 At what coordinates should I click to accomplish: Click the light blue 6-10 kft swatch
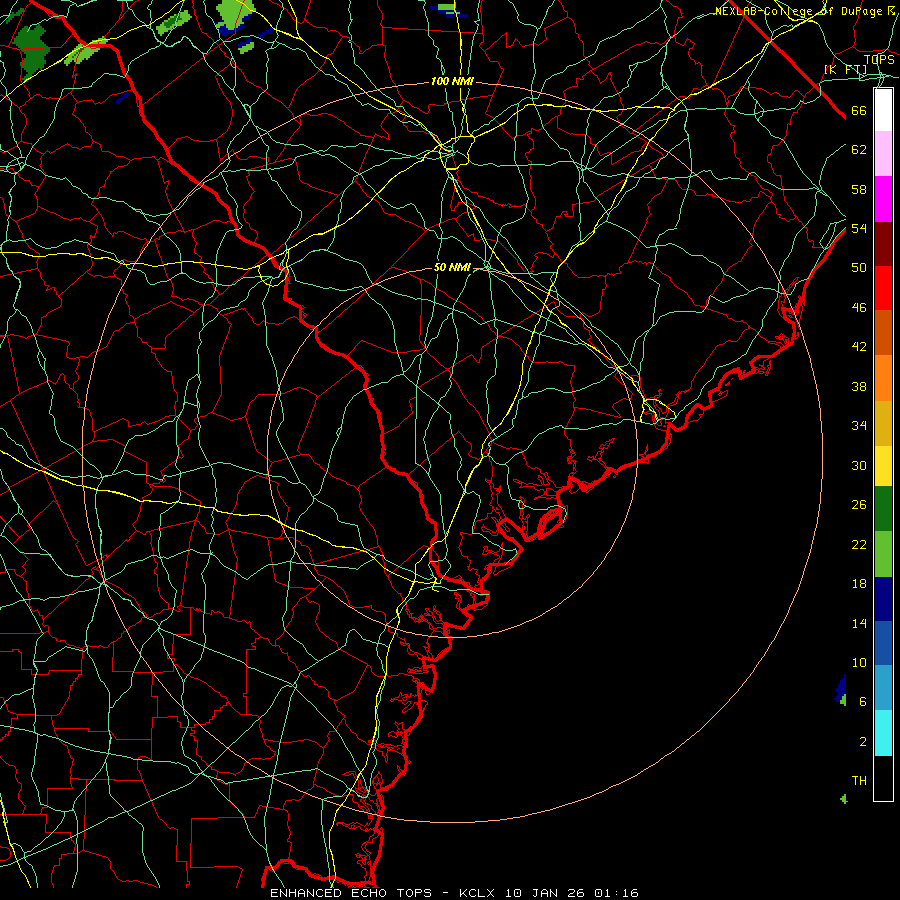[x=883, y=688]
